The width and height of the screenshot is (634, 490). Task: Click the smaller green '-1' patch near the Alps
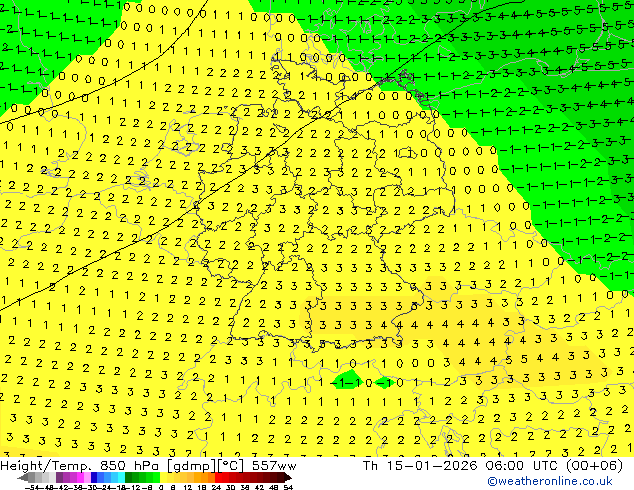(385, 382)
